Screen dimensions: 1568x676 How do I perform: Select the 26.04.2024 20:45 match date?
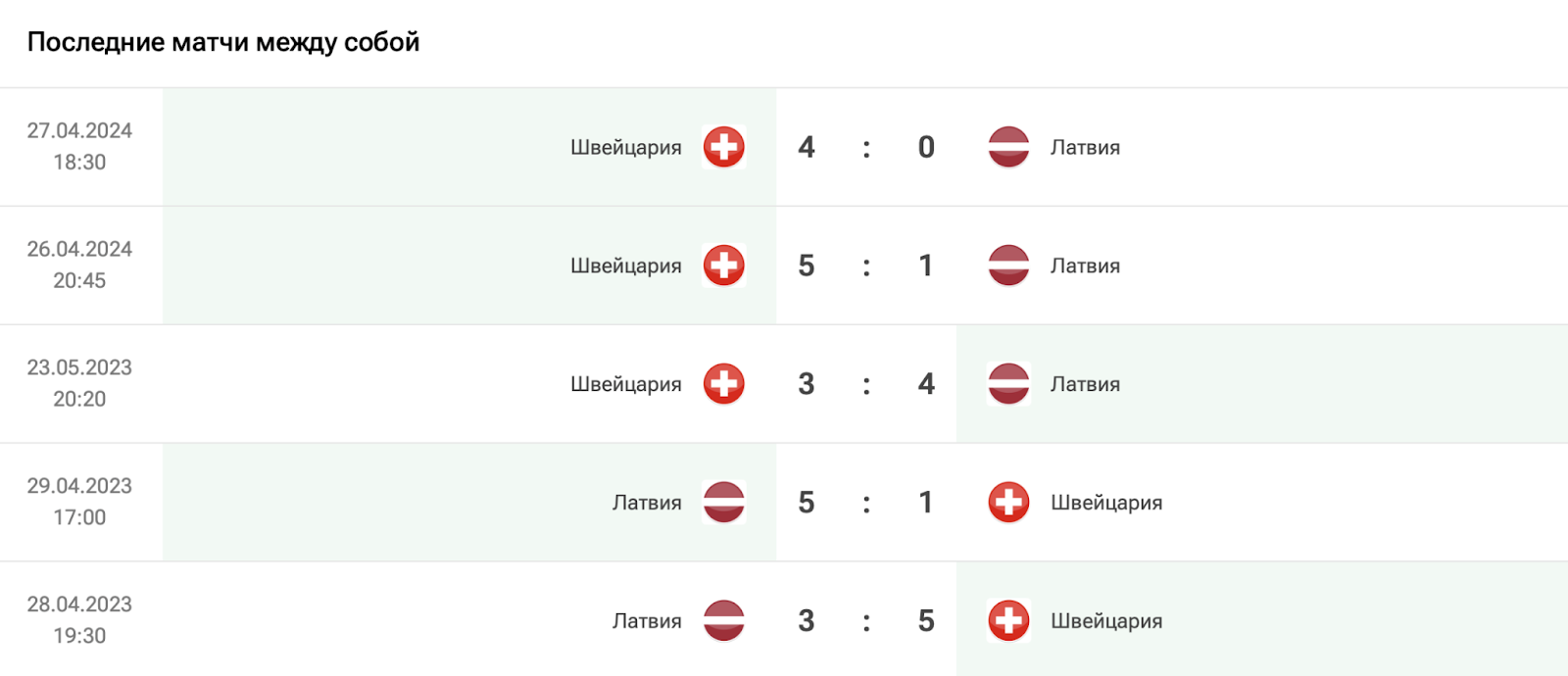(x=79, y=265)
